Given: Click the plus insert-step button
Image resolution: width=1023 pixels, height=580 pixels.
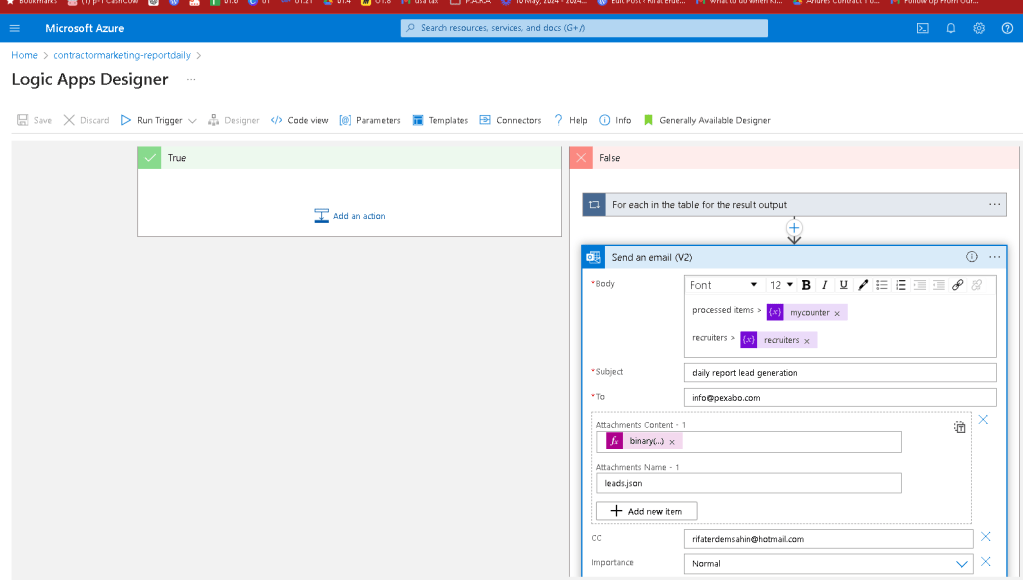Looking at the screenshot, I should point(794,228).
